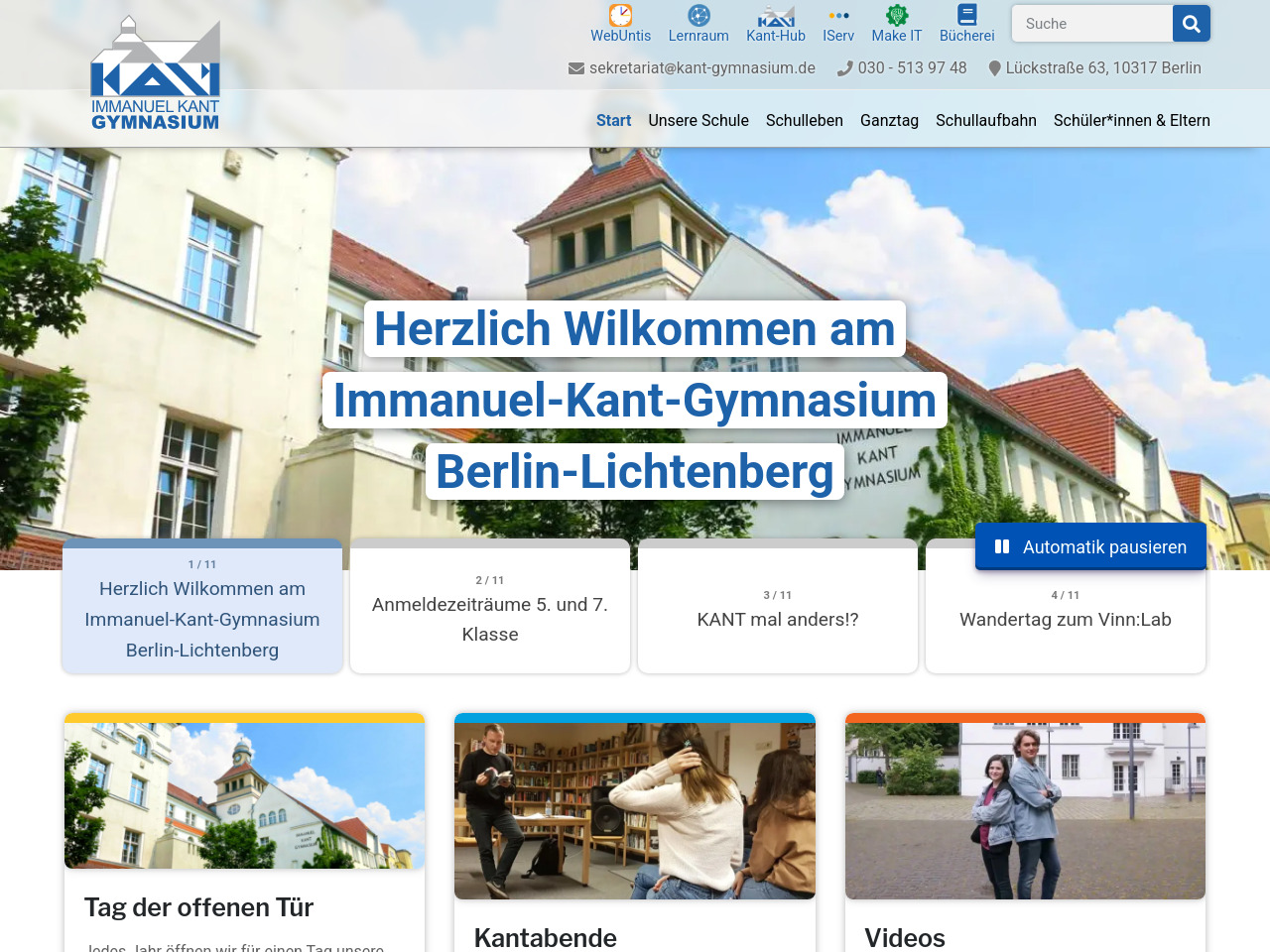This screenshot has height=952, width=1270.
Task: Open the IServ dots icon
Action: (837, 16)
